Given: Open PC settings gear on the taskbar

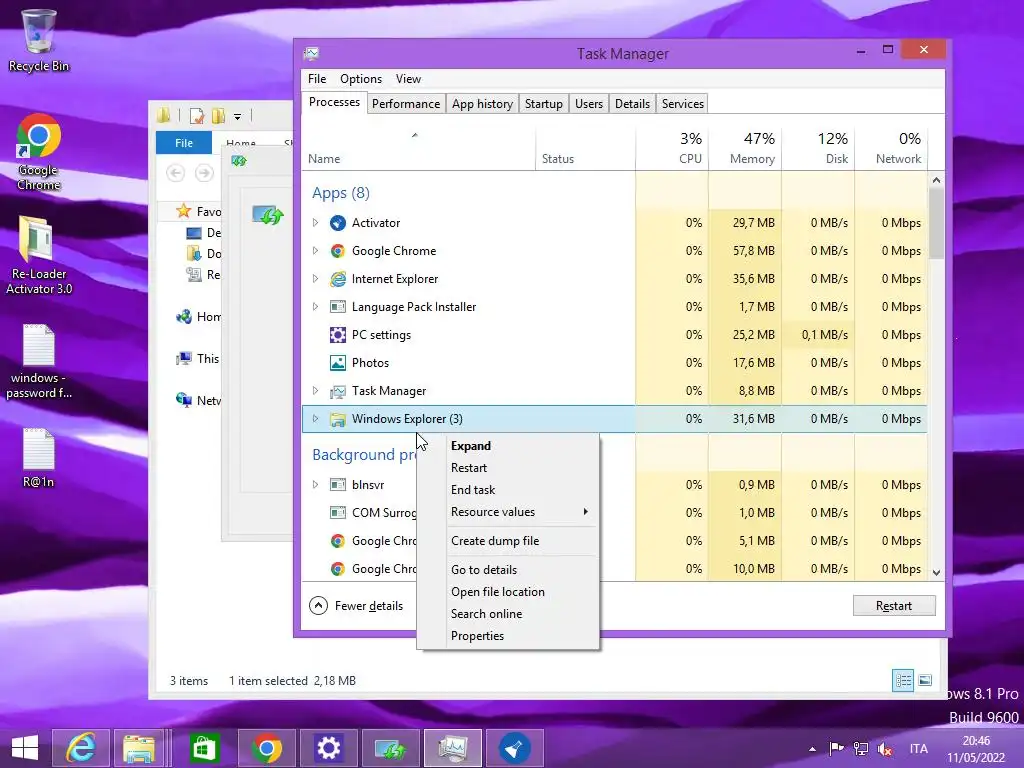Looking at the screenshot, I should [x=328, y=748].
